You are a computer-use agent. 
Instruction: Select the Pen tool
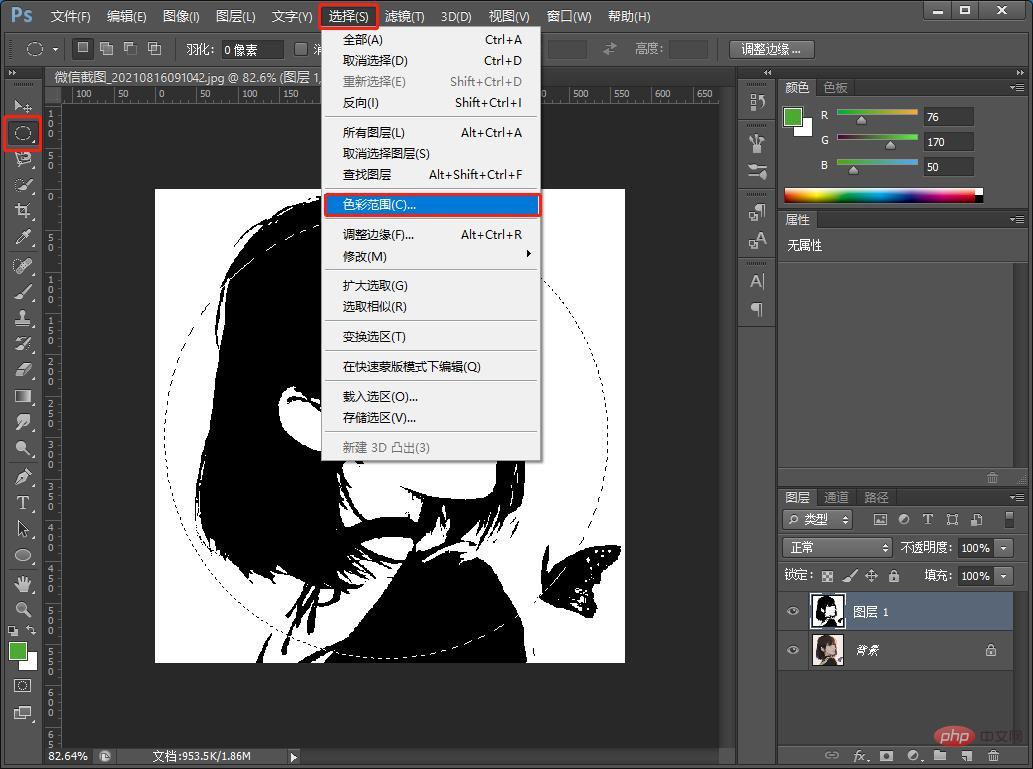pos(22,476)
